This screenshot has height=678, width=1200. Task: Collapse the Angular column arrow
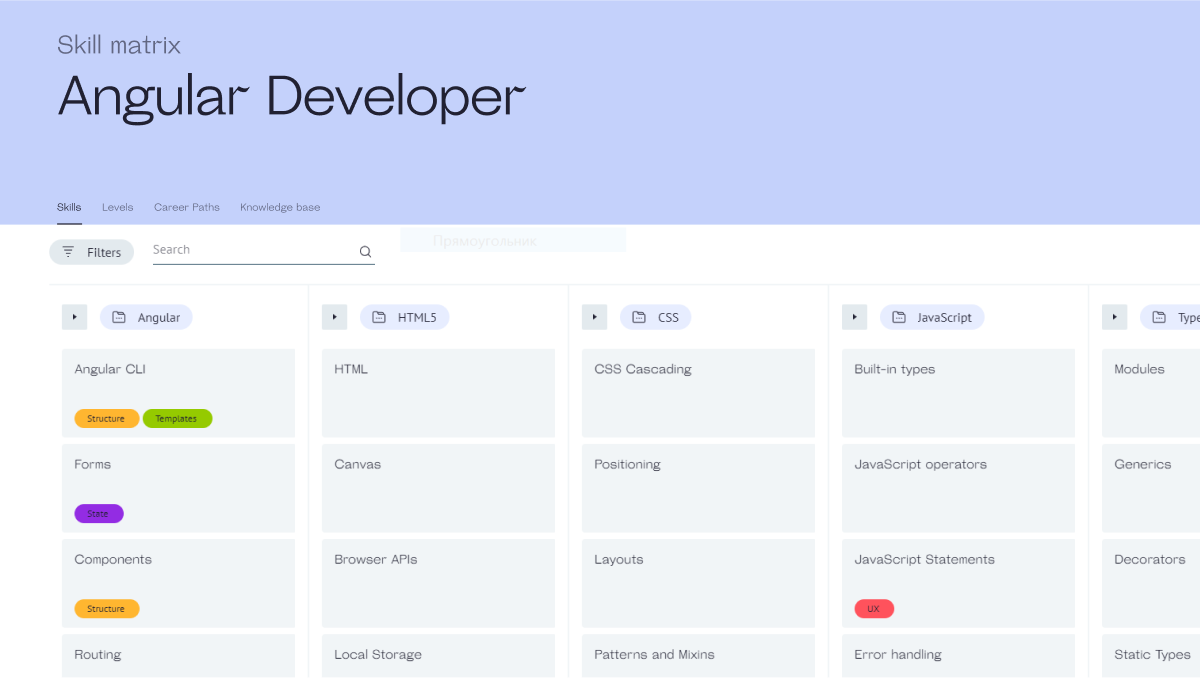[74, 317]
